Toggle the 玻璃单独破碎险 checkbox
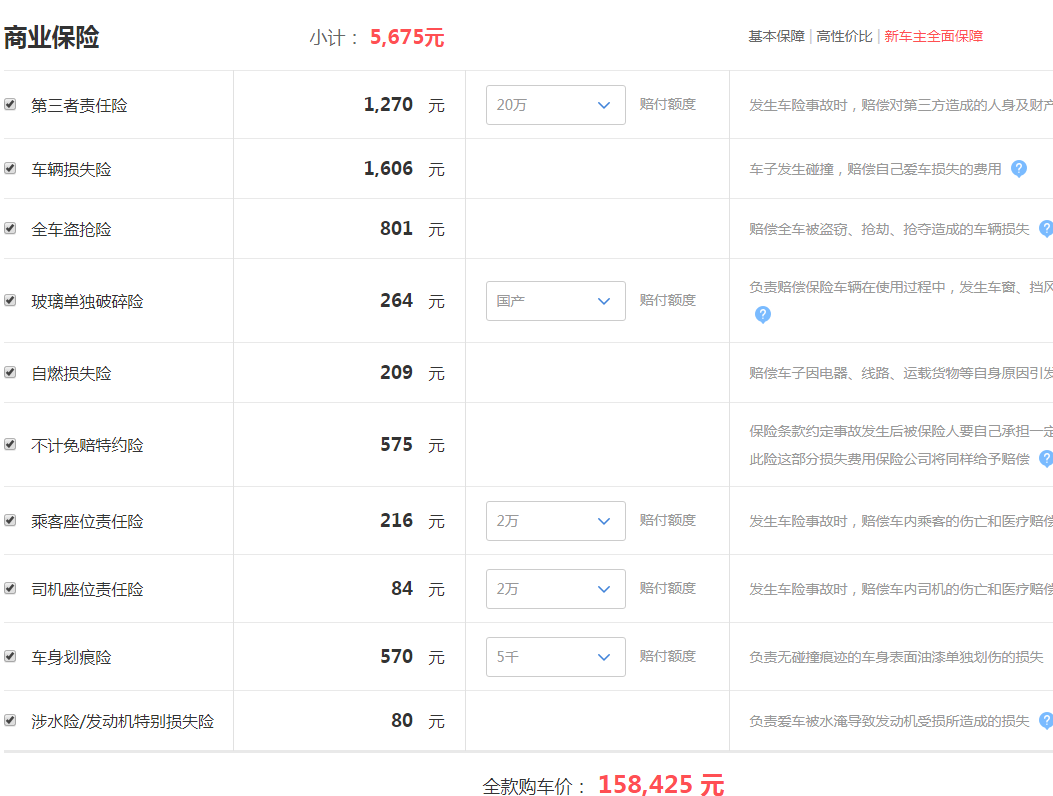1053x796 pixels. [10, 300]
